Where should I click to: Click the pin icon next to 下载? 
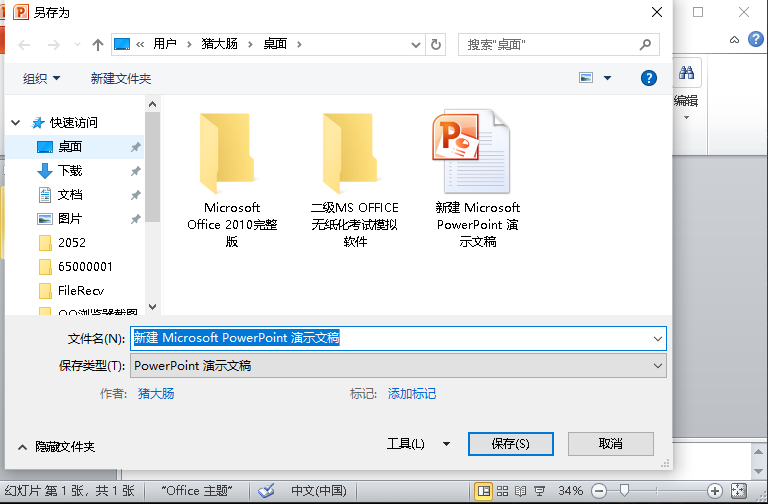point(136,171)
